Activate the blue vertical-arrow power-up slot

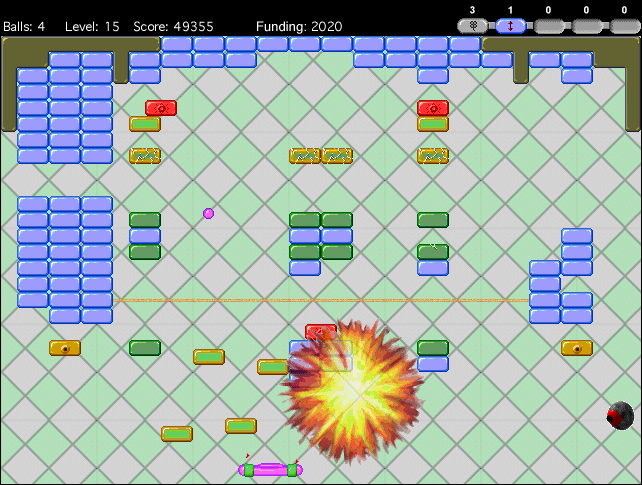511,26
